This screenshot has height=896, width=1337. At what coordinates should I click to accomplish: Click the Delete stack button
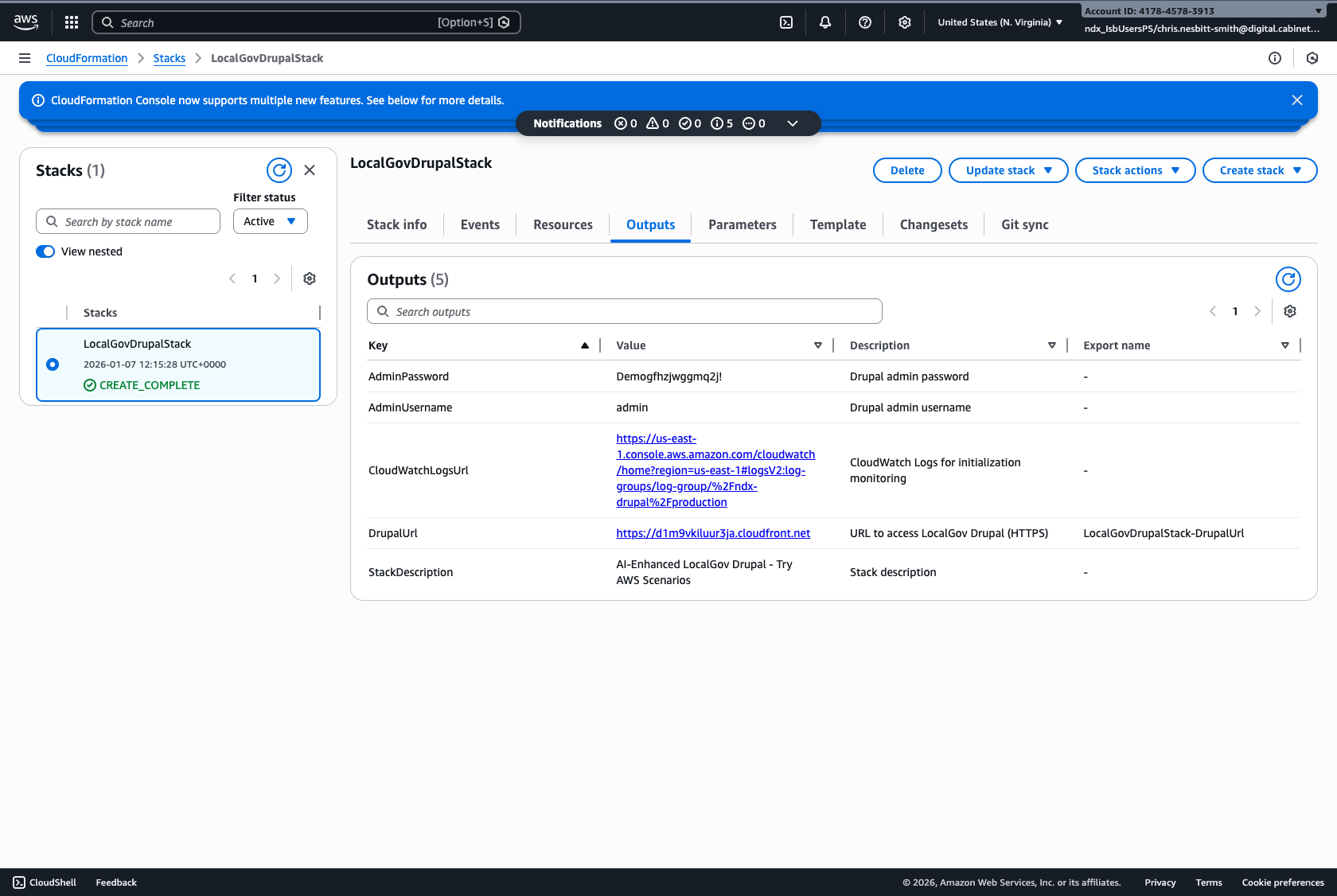pyautogui.click(x=906, y=170)
